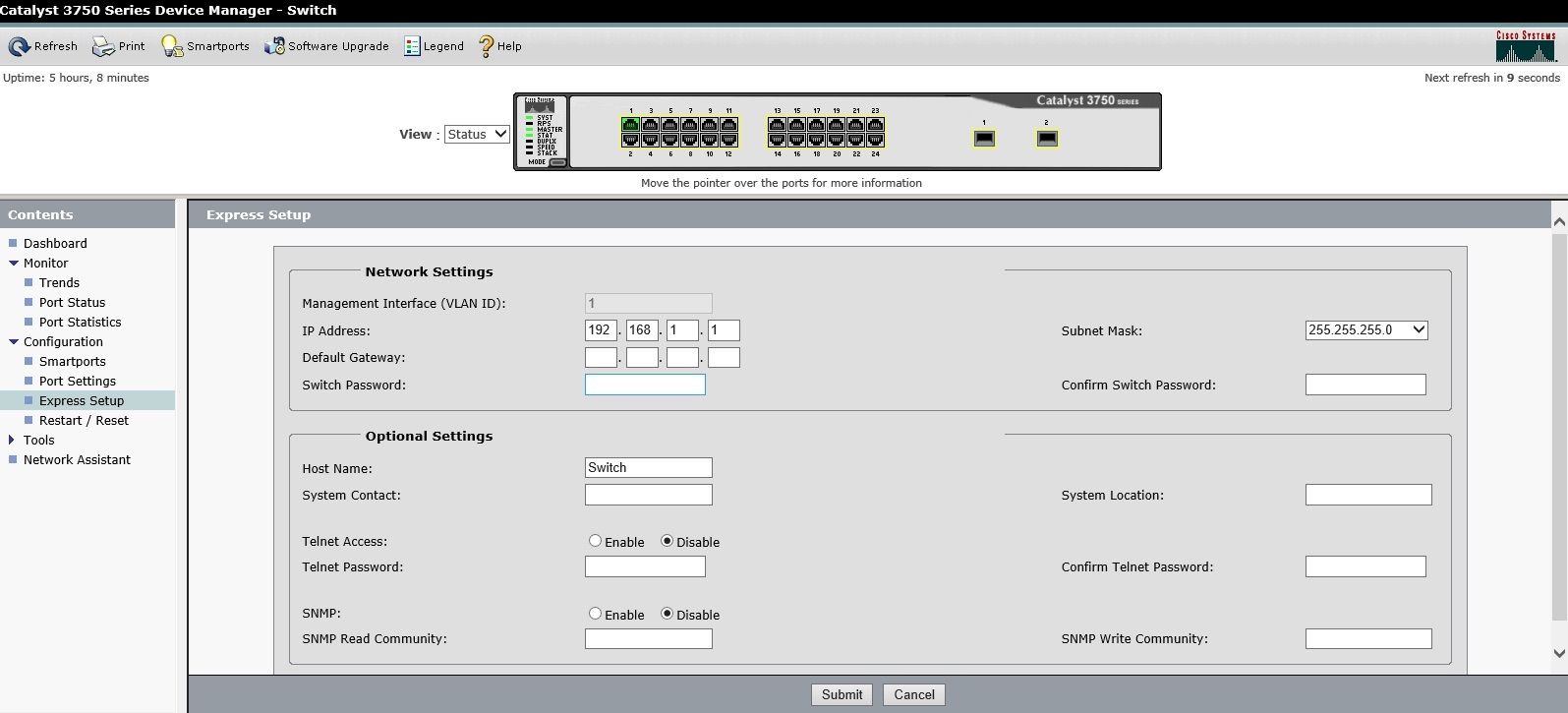
Task: Select Disable for SNMP
Action: coord(667,614)
